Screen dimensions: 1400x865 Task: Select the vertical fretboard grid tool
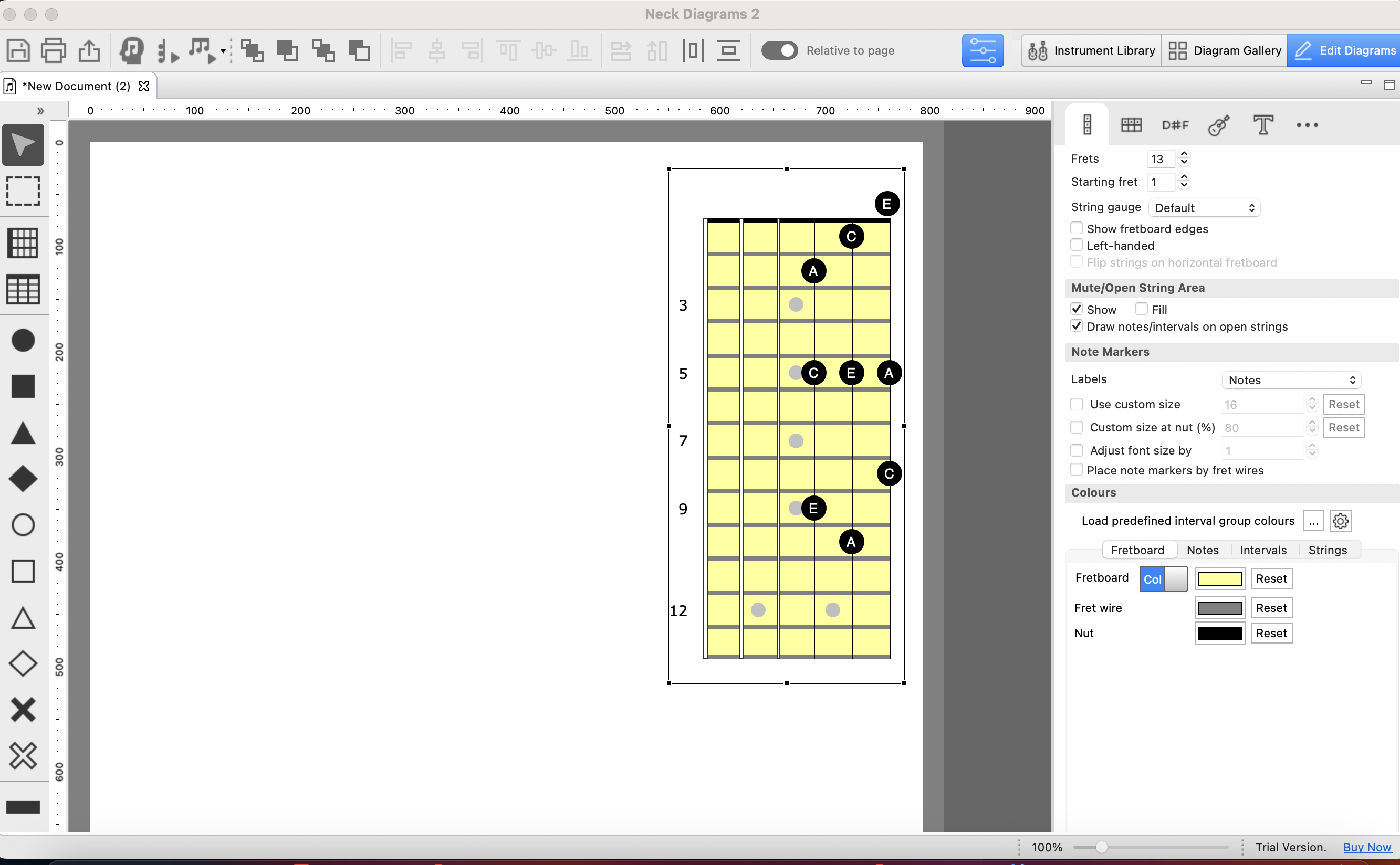tap(23, 242)
